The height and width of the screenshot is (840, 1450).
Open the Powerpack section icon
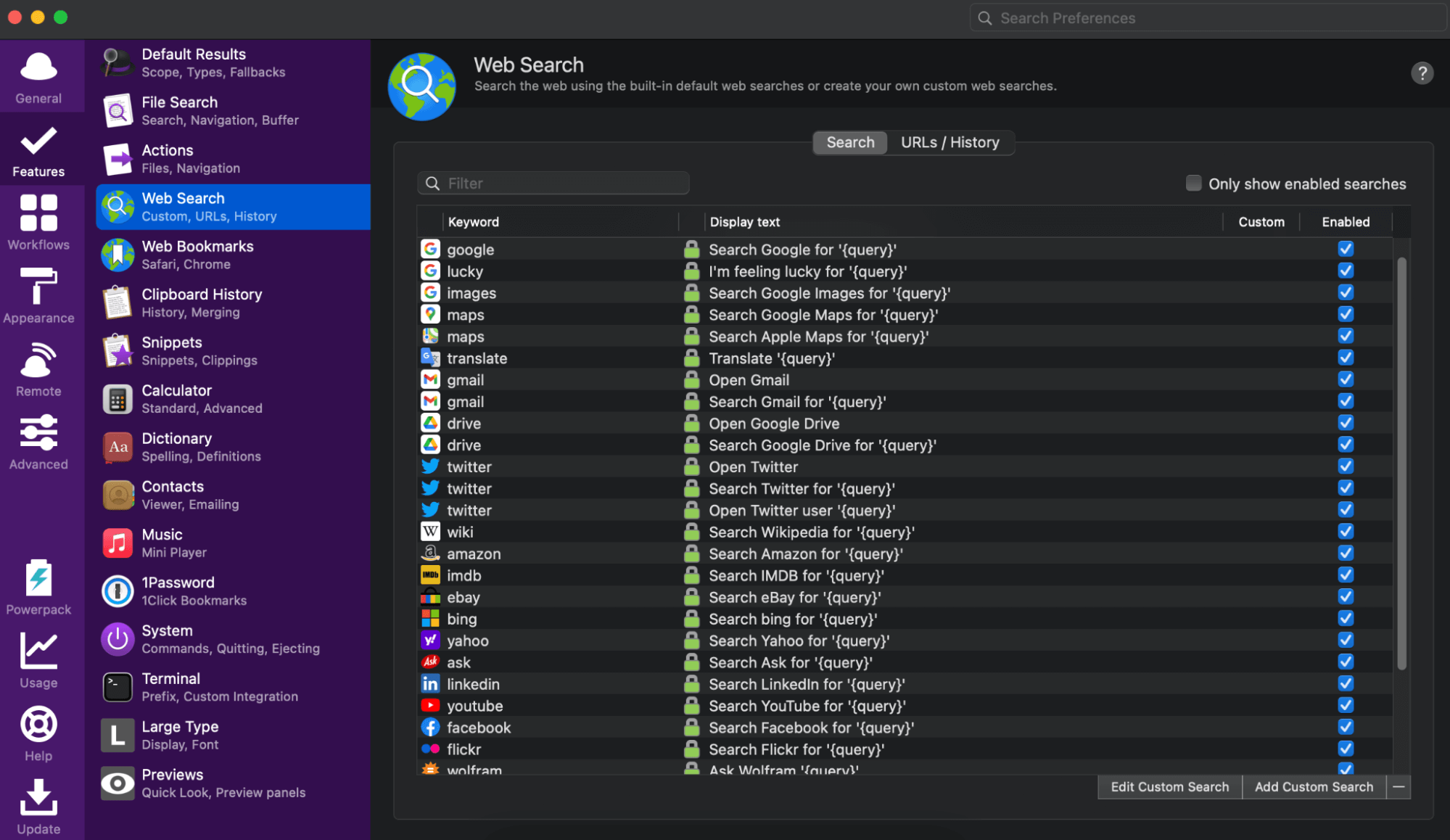point(38,587)
